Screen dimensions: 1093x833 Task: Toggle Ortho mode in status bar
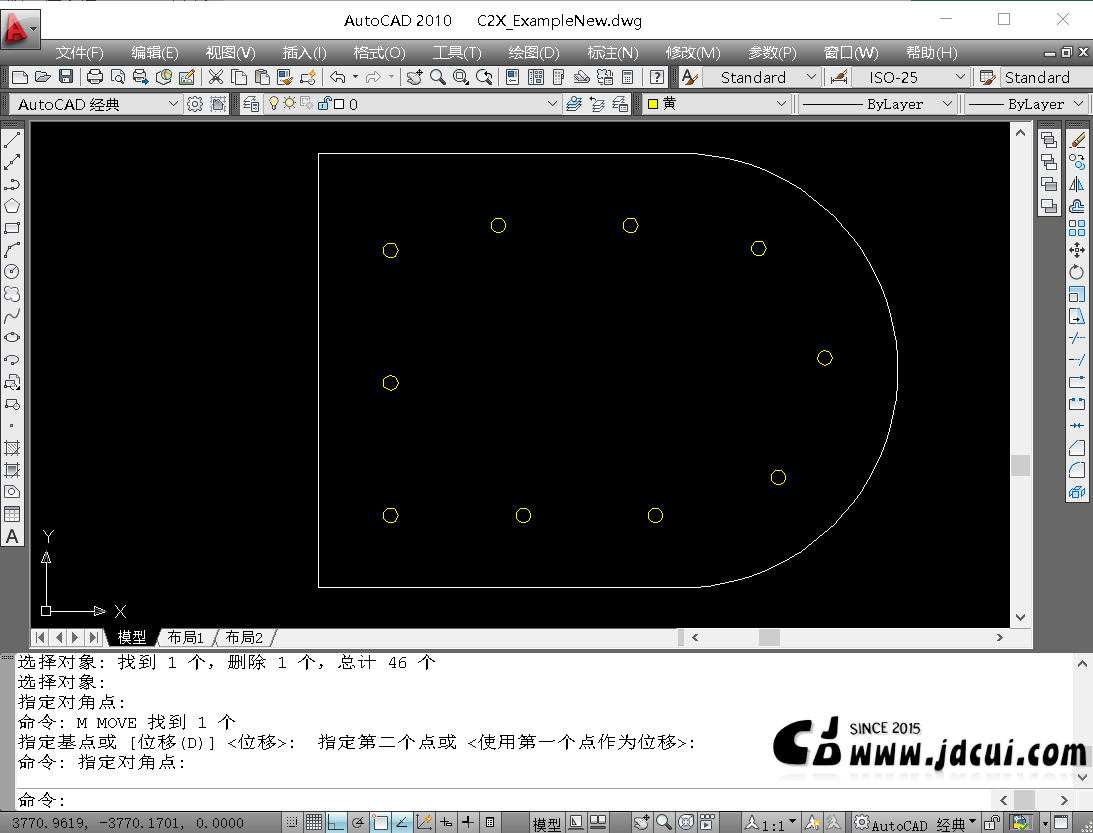click(x=336, y=823)
